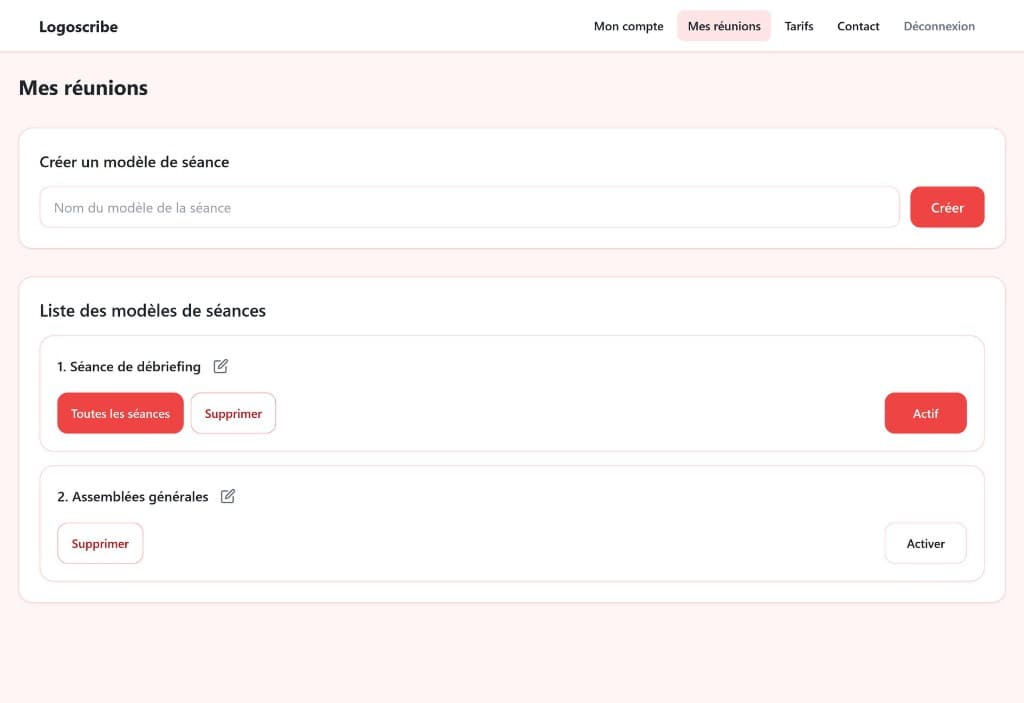The image size is (1024, 703).
Task: Edit the Séance de débriefing model name
Action: [221, 366]
